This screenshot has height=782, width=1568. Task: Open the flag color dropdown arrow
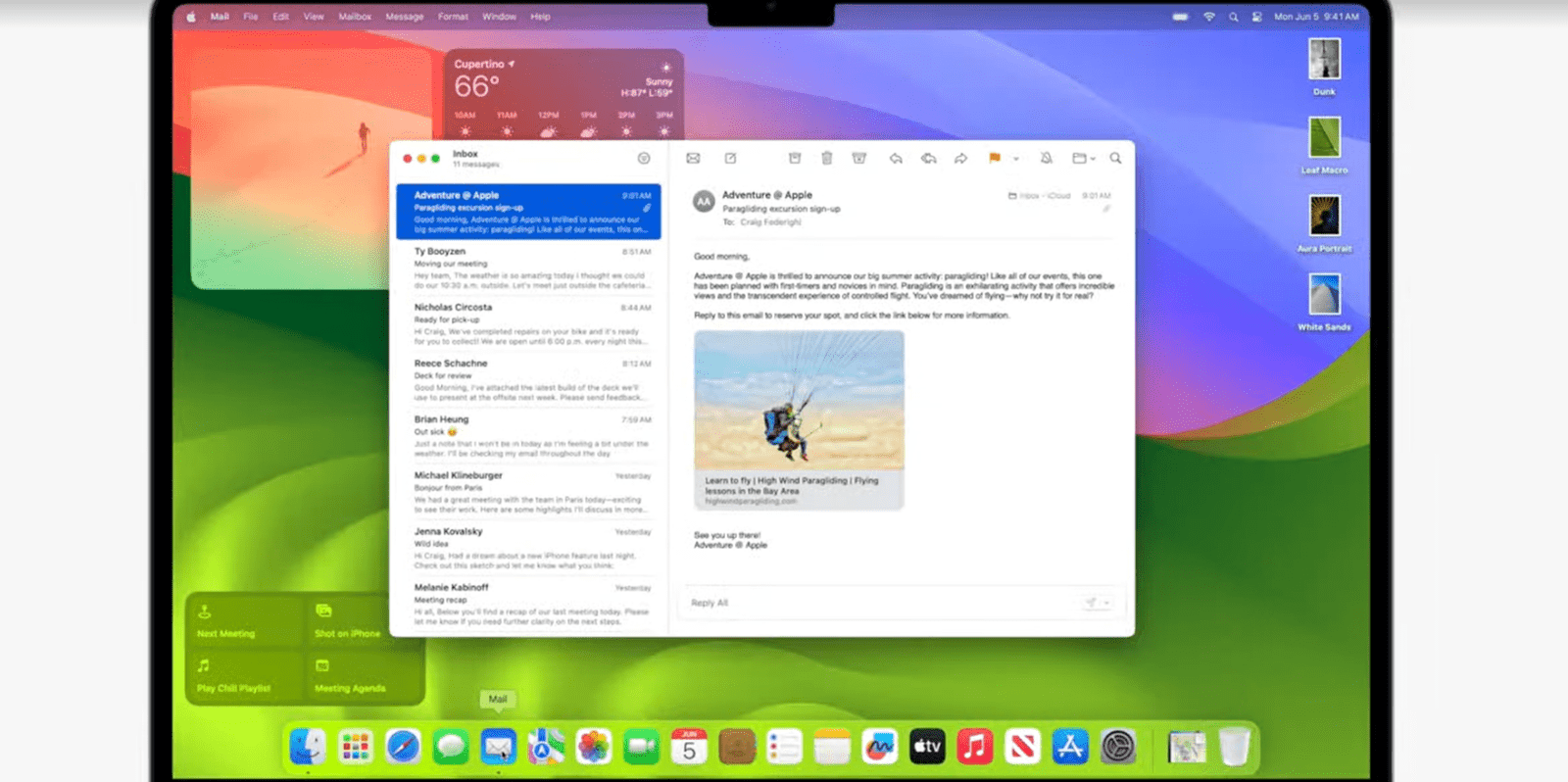pos(1016,158)
